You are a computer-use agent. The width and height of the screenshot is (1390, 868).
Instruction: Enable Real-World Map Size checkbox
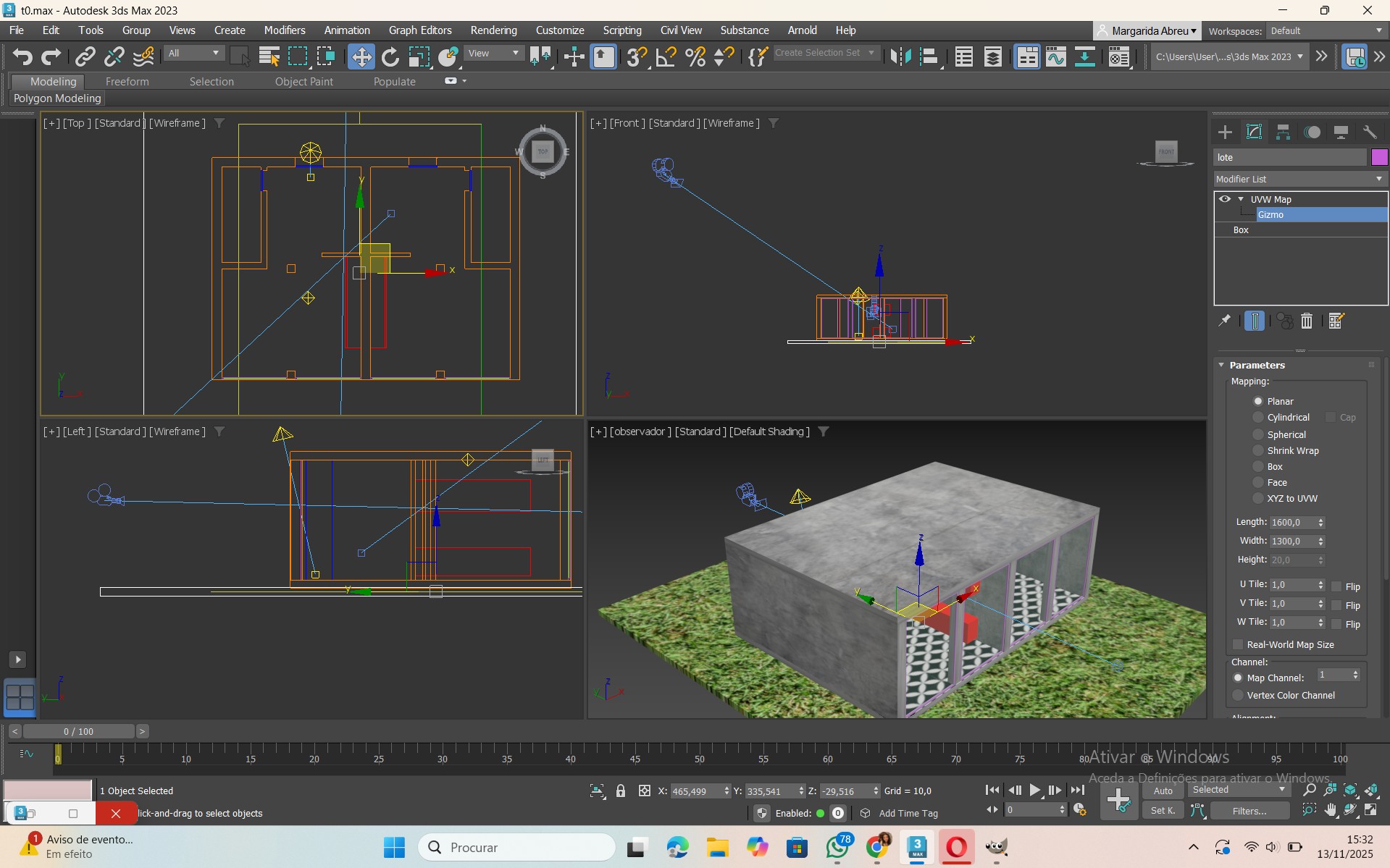click(1238, 645)
